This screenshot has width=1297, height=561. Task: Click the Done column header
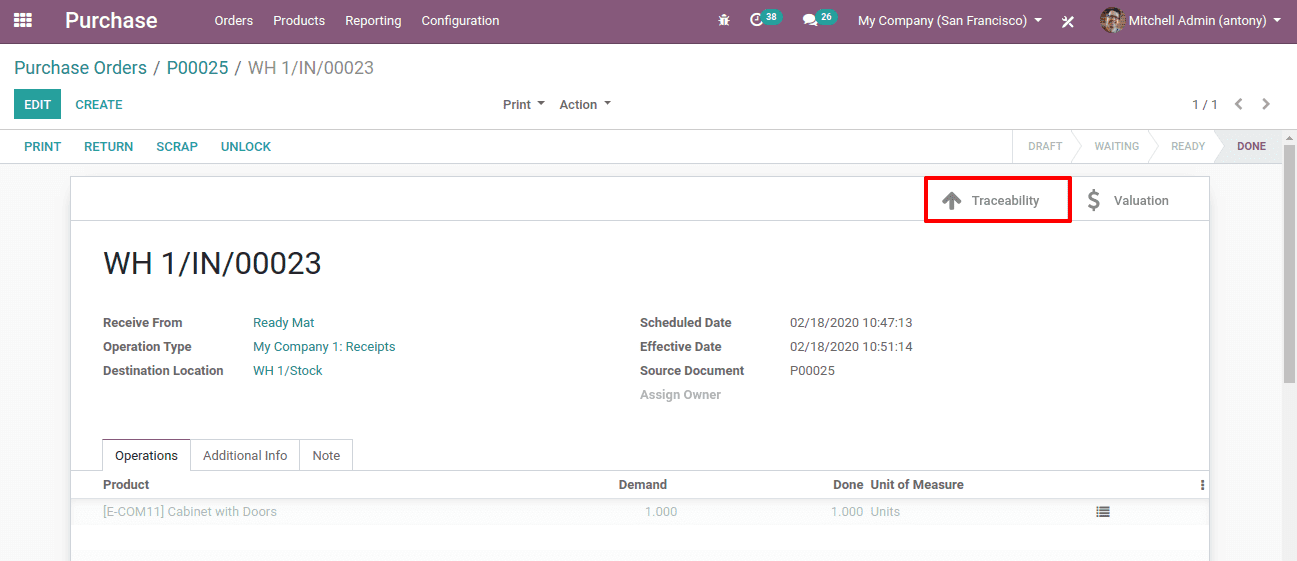click(848, 485)
